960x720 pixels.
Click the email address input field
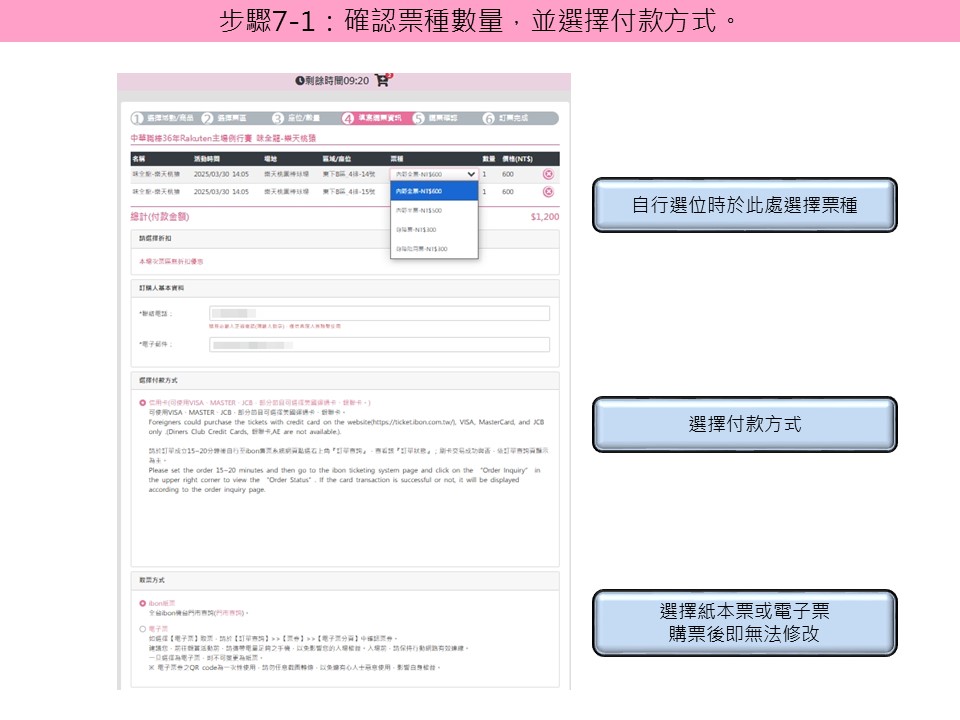pyautogui.click(x=379, y=345)
